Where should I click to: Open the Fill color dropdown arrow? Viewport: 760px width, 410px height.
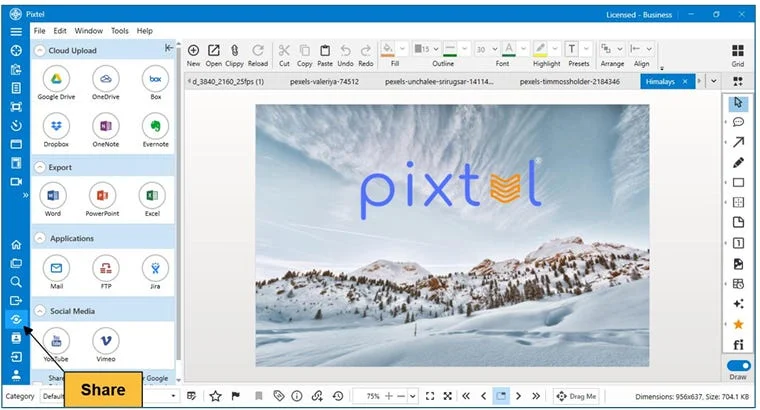point(402,49)
